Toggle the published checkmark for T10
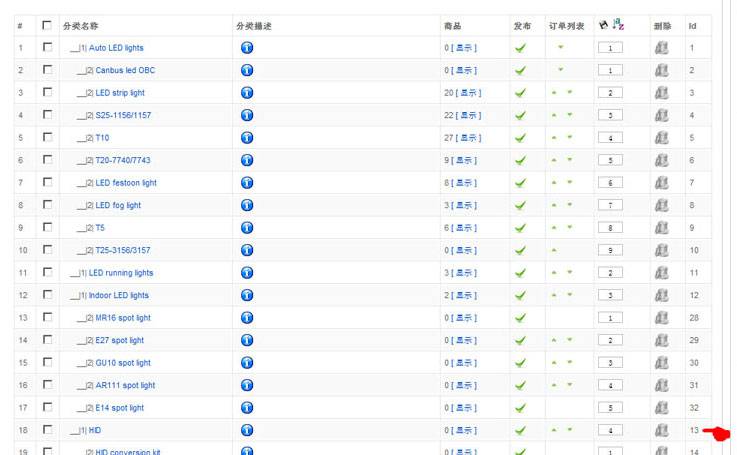737x455 pixels. click(x=520, y=138)
